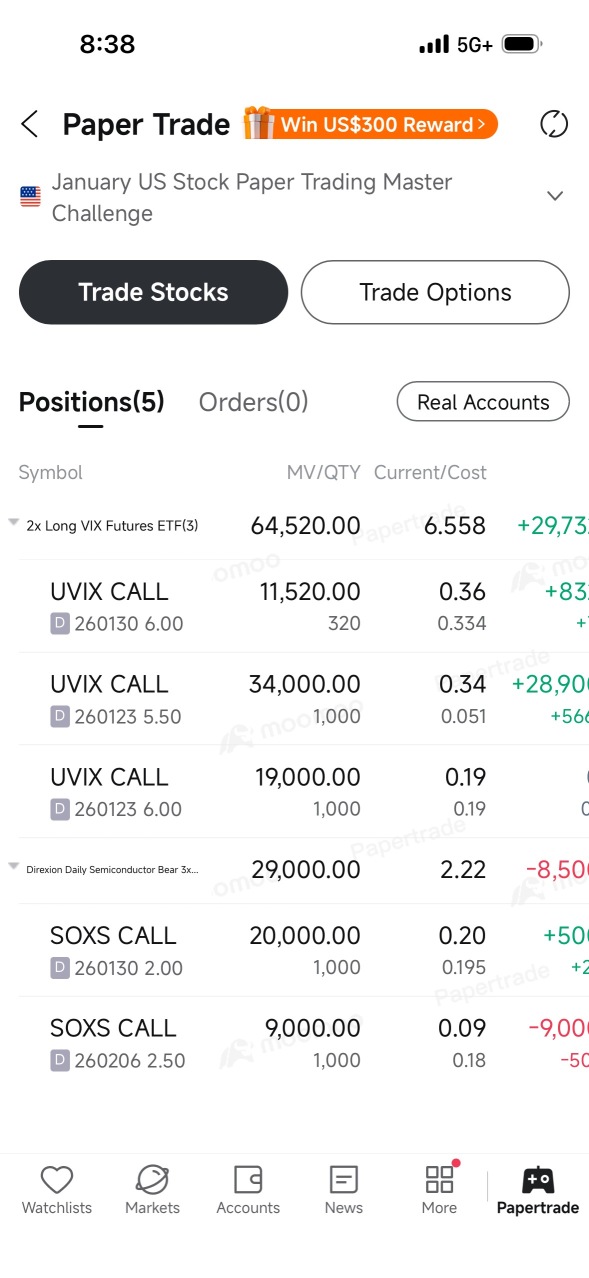Switch to Trade Stocks mode
Screen dimensions: 589x1278
[x=153, y=292]
